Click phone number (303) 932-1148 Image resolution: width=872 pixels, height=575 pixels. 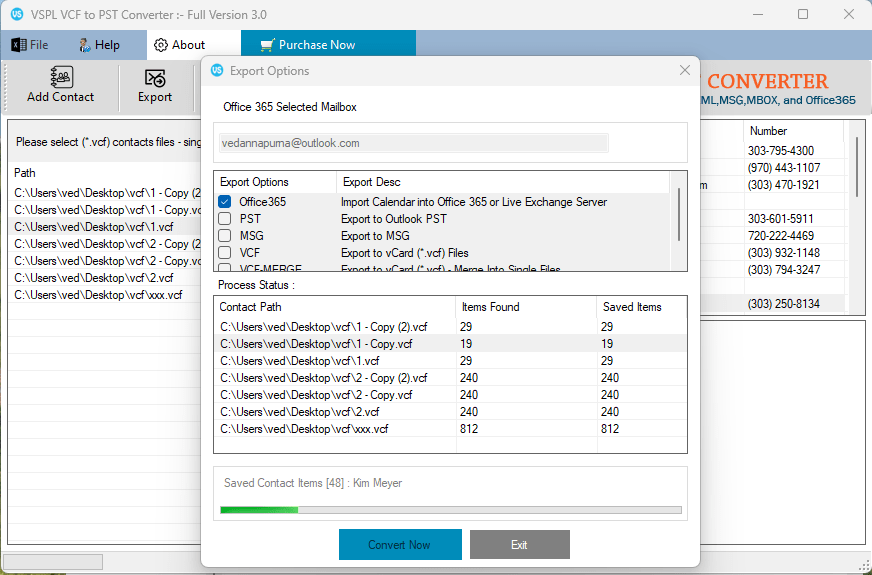784,253
